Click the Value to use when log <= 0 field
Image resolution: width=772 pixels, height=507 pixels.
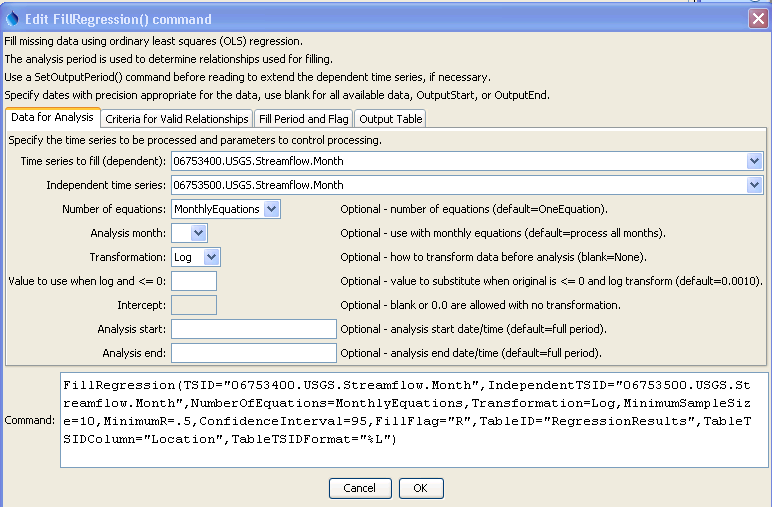[x=194, y=281]
